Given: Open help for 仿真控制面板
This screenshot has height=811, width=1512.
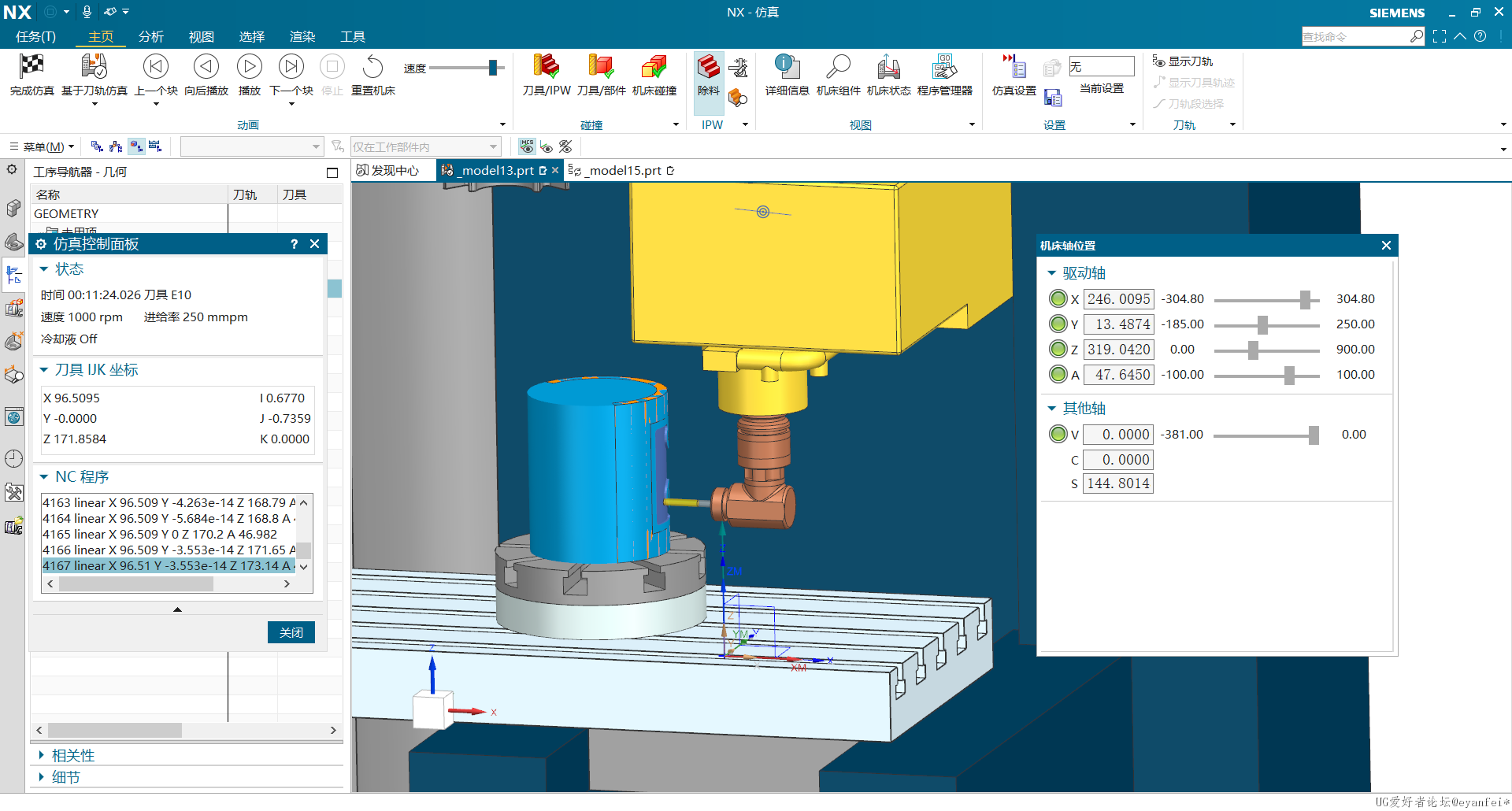Looking at the screenshot, I should [x=294, y=244].
